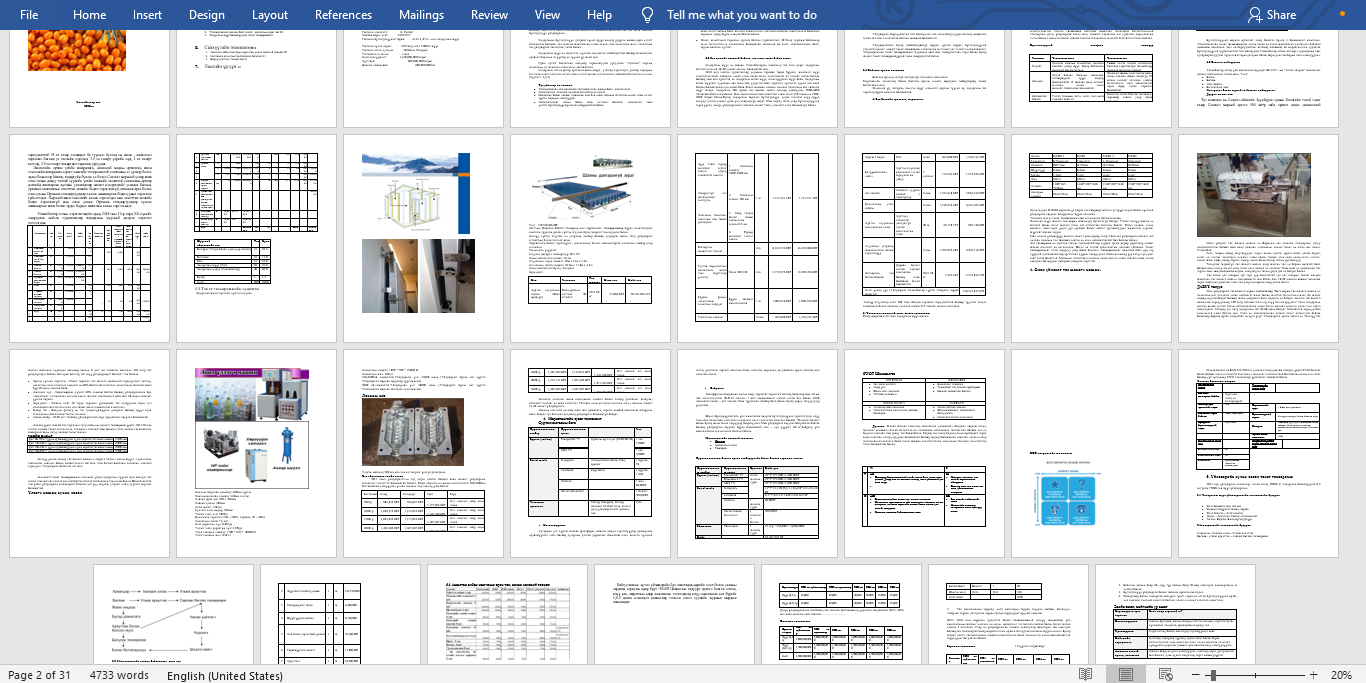Click the Share person icon
This screenshot has width=1366, height=683.
pyautogui.click(x=1254, y=15)
